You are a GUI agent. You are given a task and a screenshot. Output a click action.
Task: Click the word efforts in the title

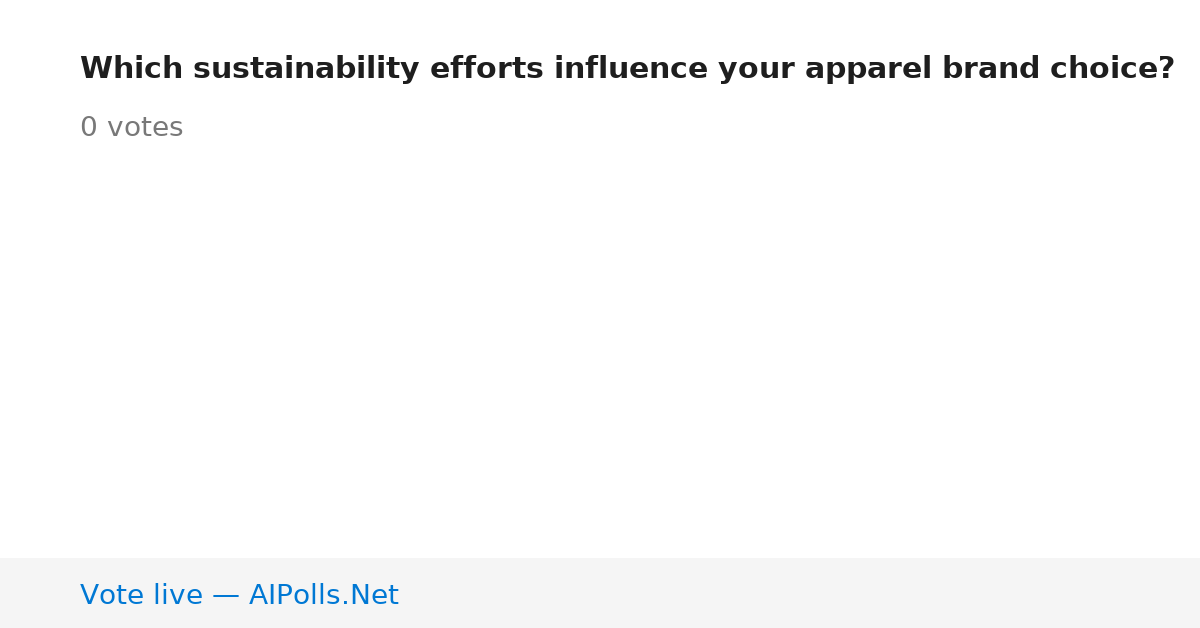tap(487, 69)
